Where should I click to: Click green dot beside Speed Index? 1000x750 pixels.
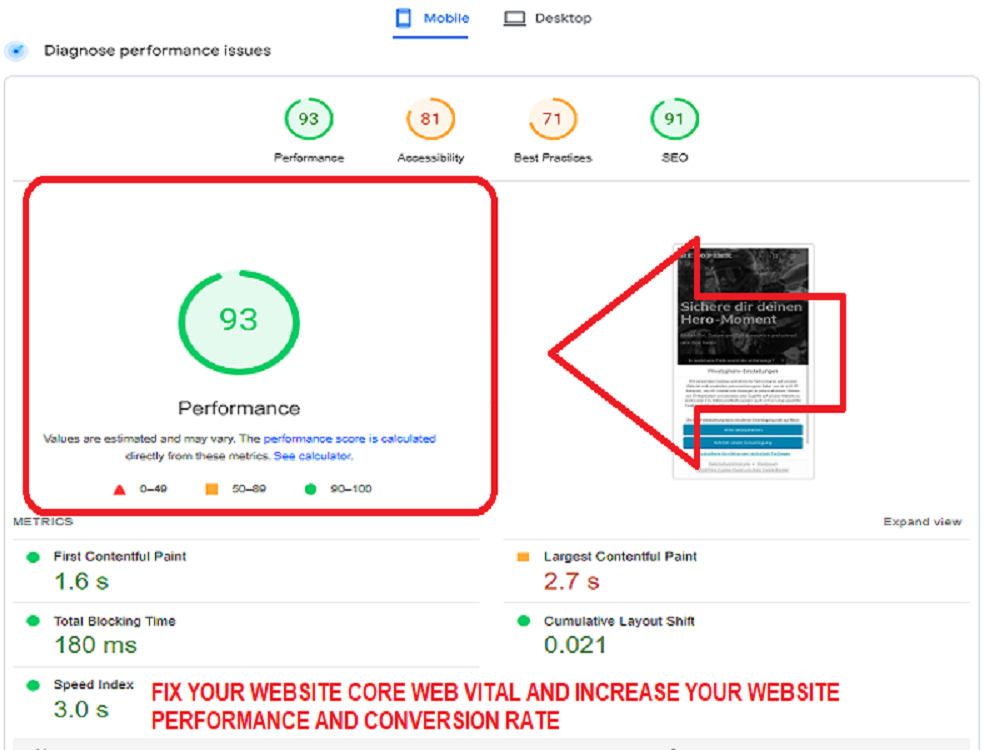tap(33, 686)
